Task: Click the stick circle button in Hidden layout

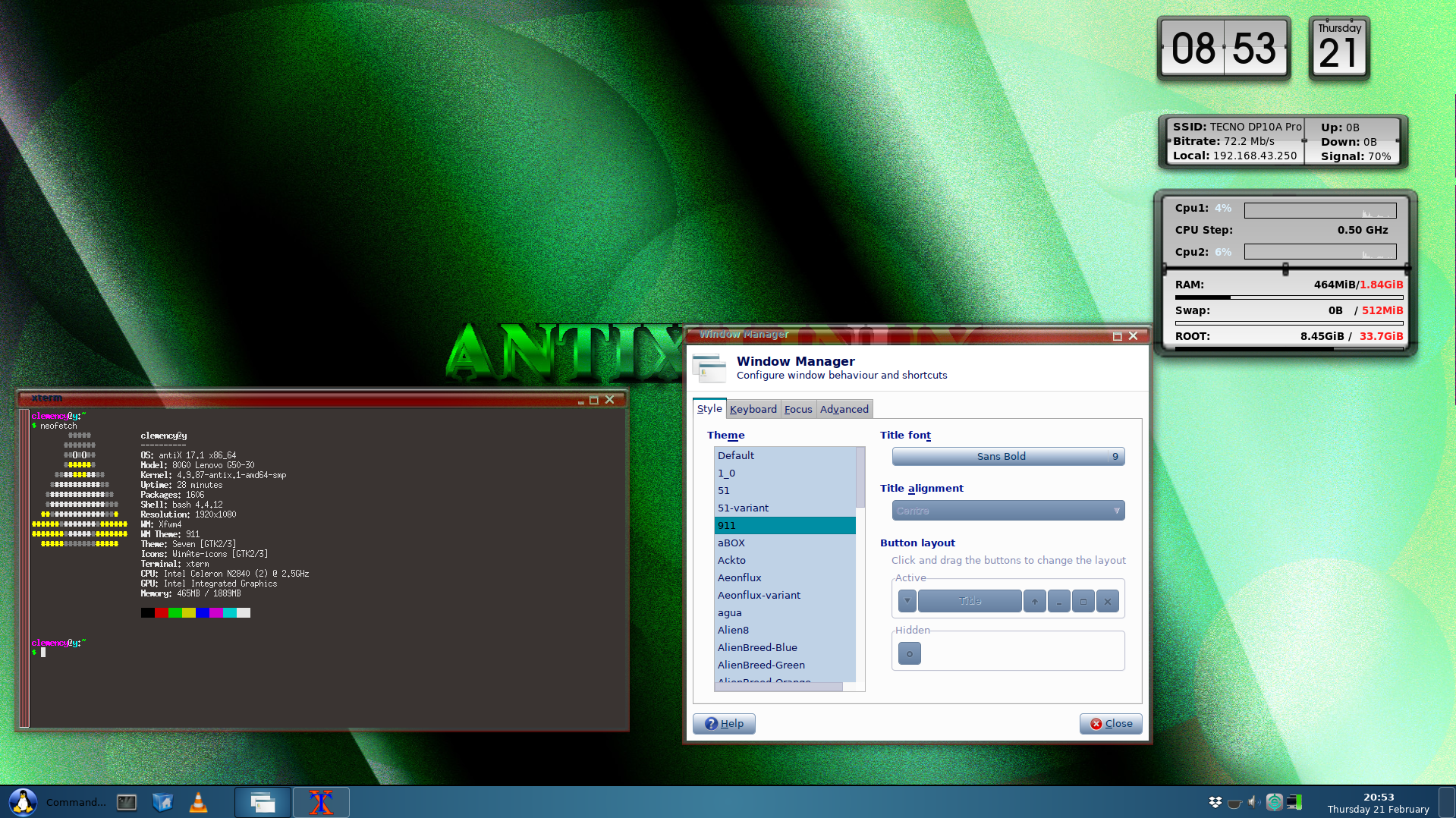Action: pyautogui.click(x=909, y=653)
